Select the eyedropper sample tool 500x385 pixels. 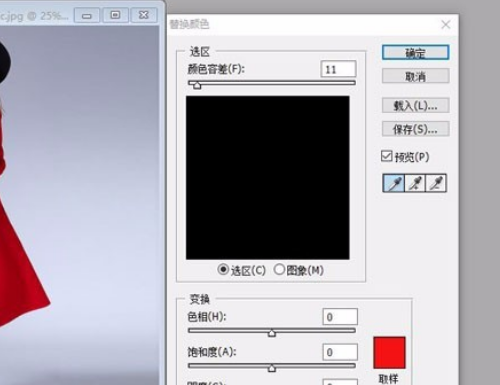coord(393,183)
